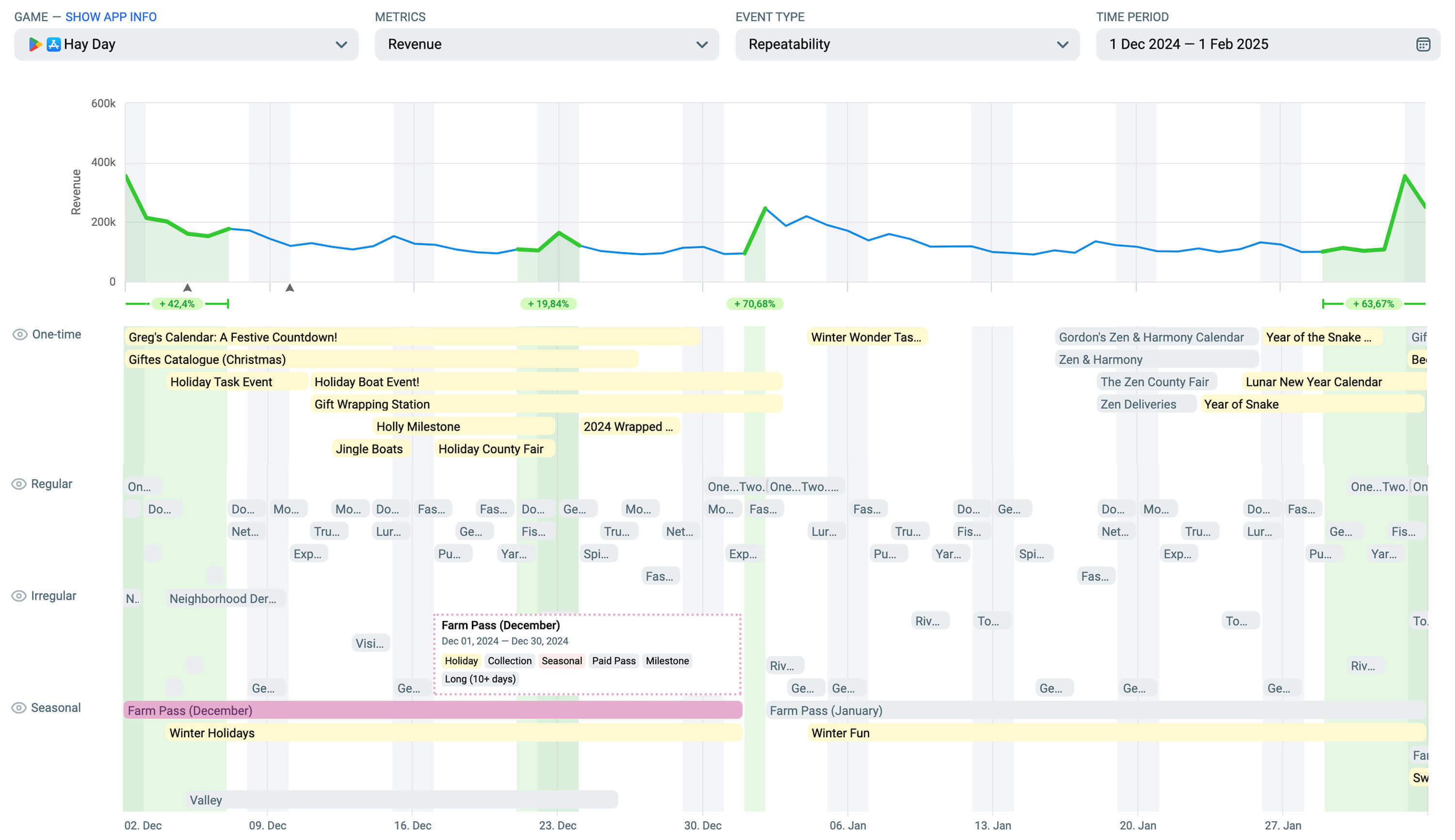Click the +42,4% uplift badge
Screen dimensions: 1455x840
(x=177, y=304)
